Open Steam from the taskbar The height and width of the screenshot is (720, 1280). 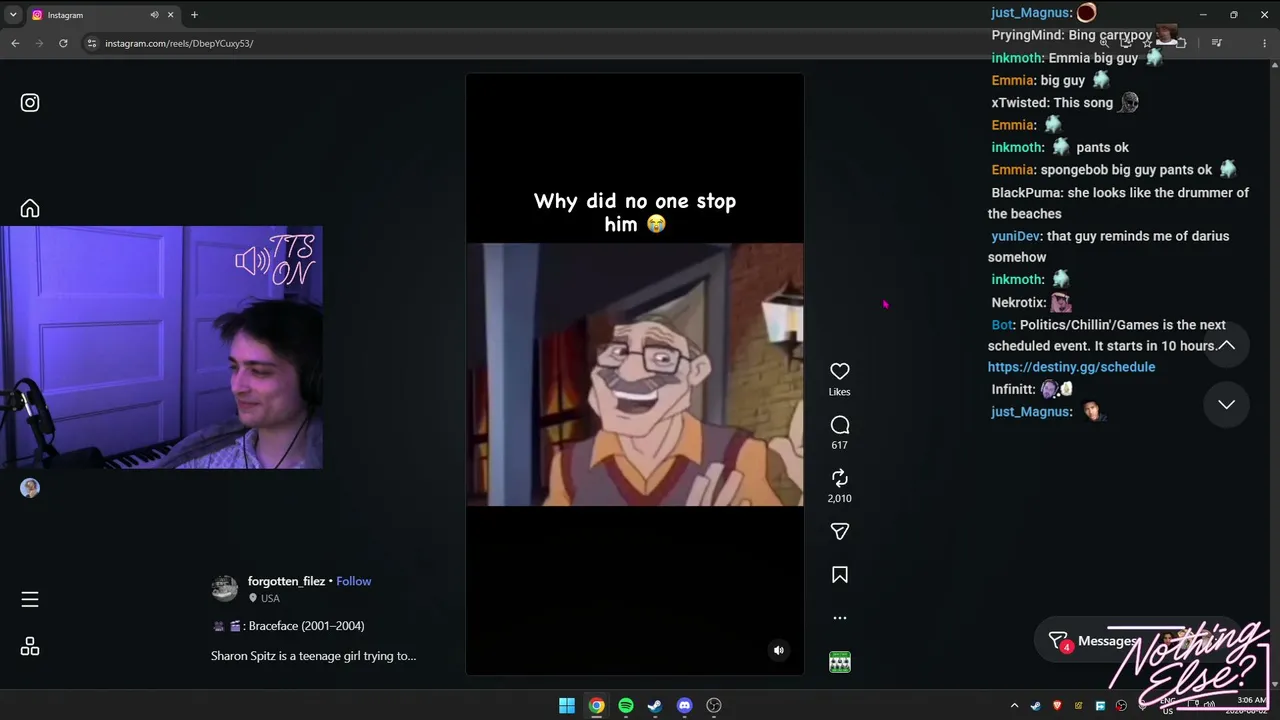(655, 706)
